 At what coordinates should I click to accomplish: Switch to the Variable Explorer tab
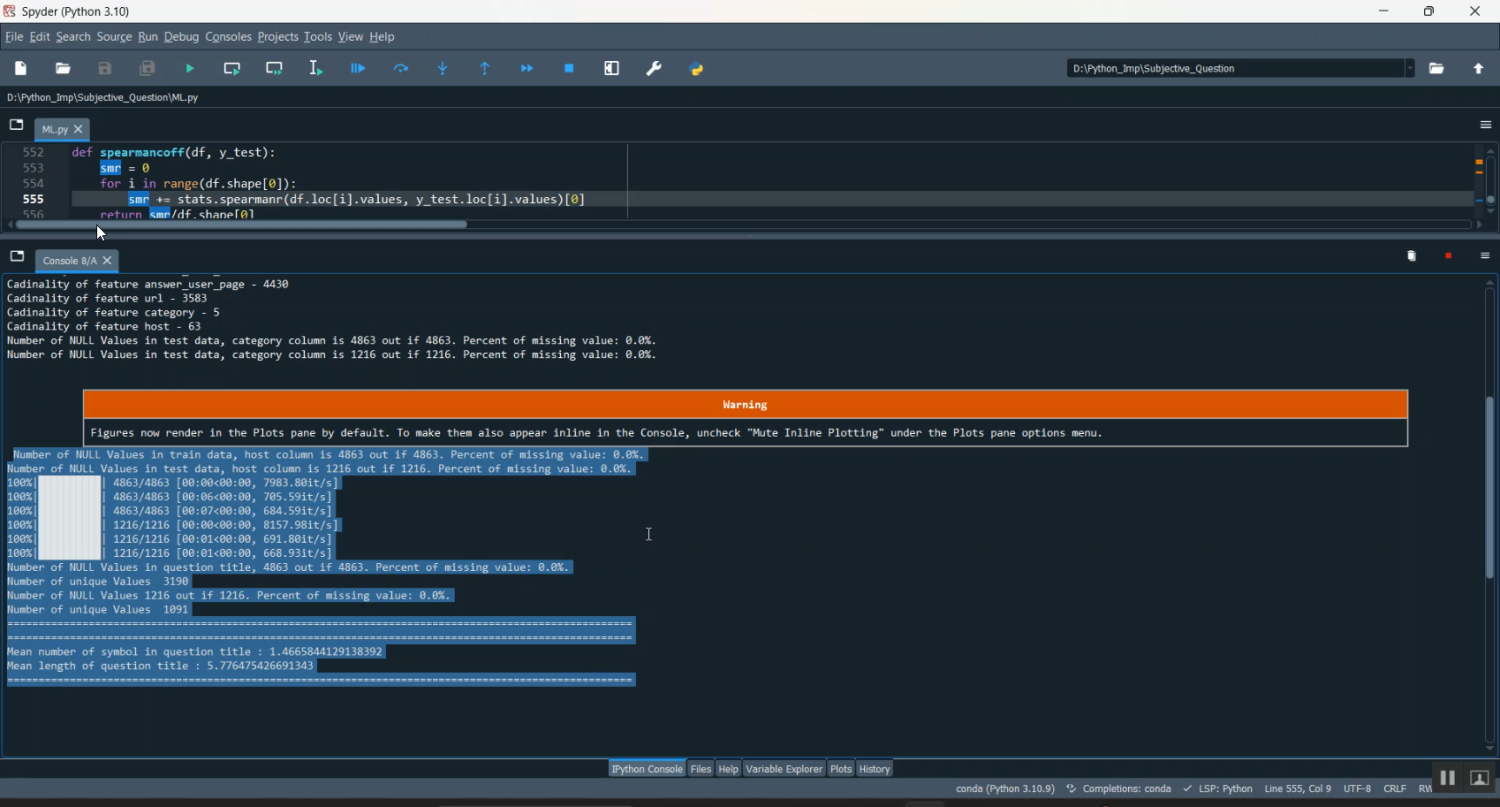pyautogui.click(x=784, y=769)
